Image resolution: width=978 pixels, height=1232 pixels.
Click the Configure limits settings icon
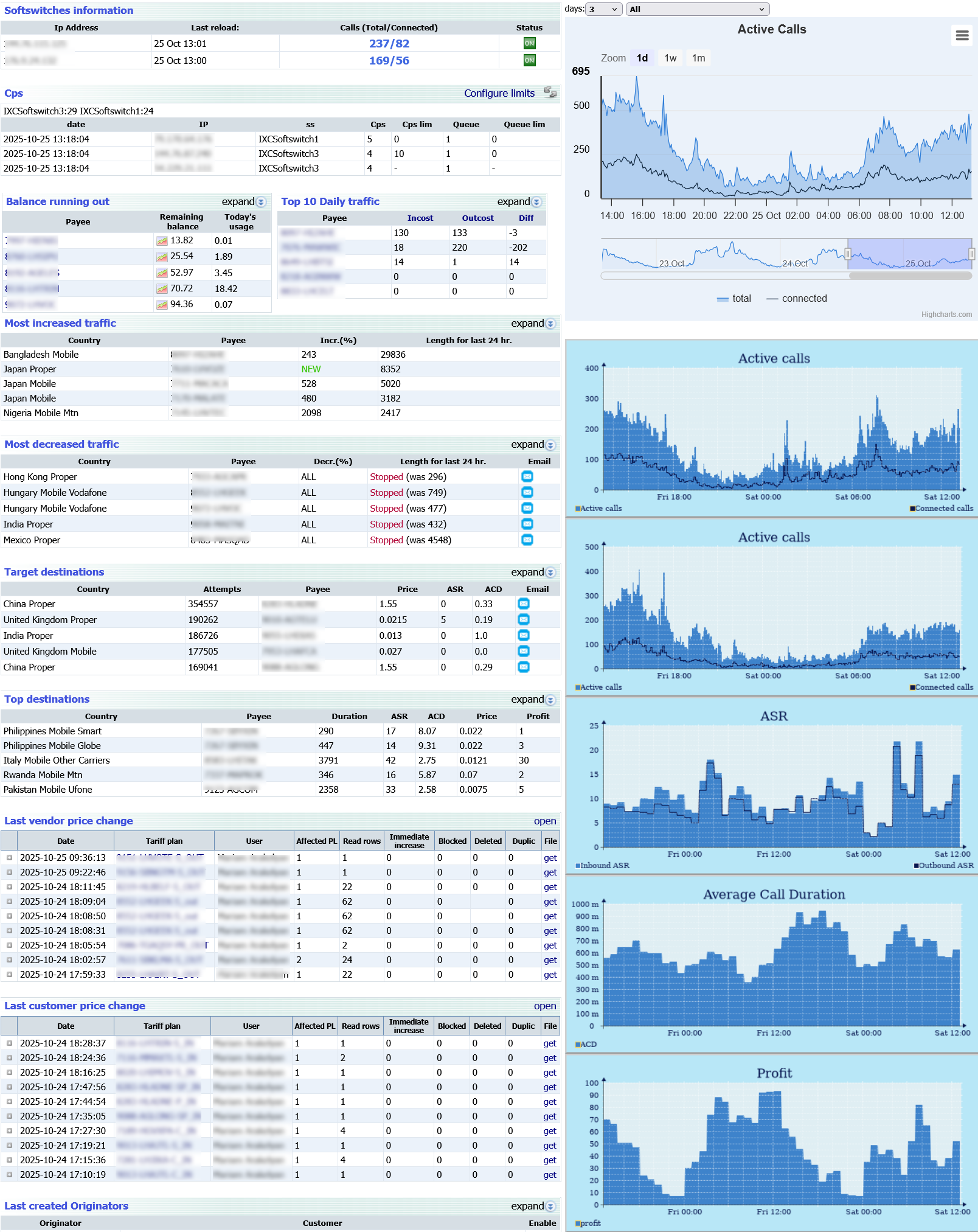point(550,93)
